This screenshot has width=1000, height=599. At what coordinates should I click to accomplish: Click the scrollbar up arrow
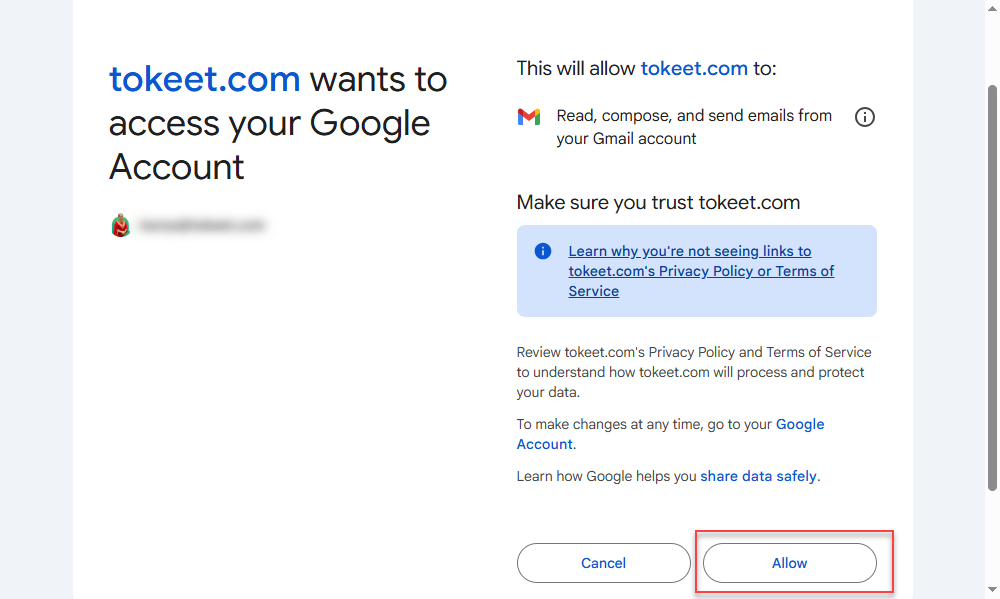coord(992,8)
